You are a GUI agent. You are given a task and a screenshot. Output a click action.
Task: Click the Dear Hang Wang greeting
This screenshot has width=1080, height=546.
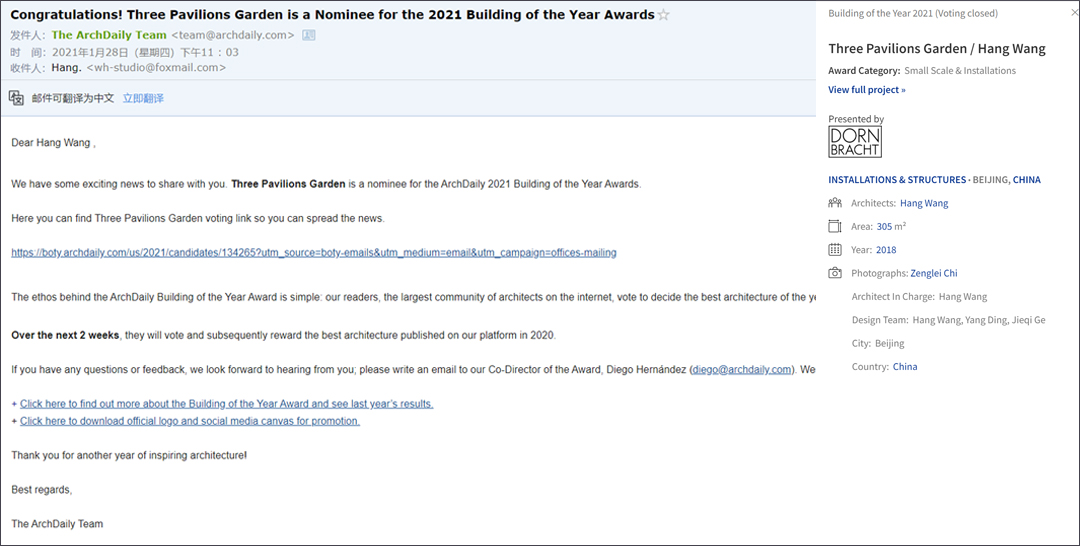[x=53, y=143]
